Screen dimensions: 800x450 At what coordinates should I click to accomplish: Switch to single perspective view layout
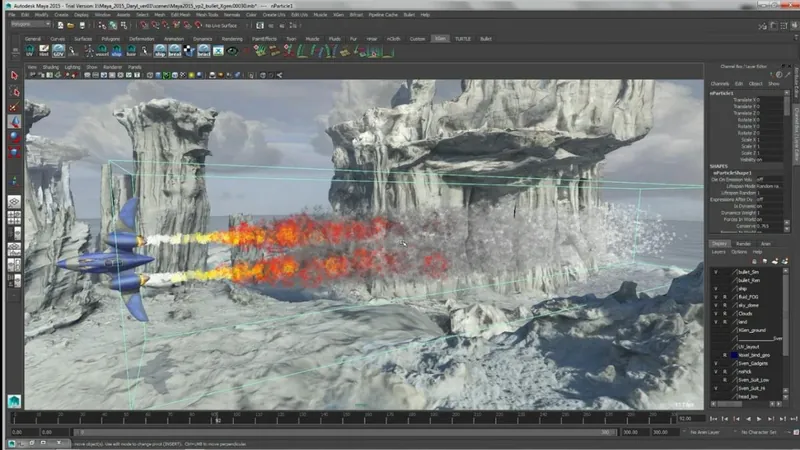[x=14, y=202]
